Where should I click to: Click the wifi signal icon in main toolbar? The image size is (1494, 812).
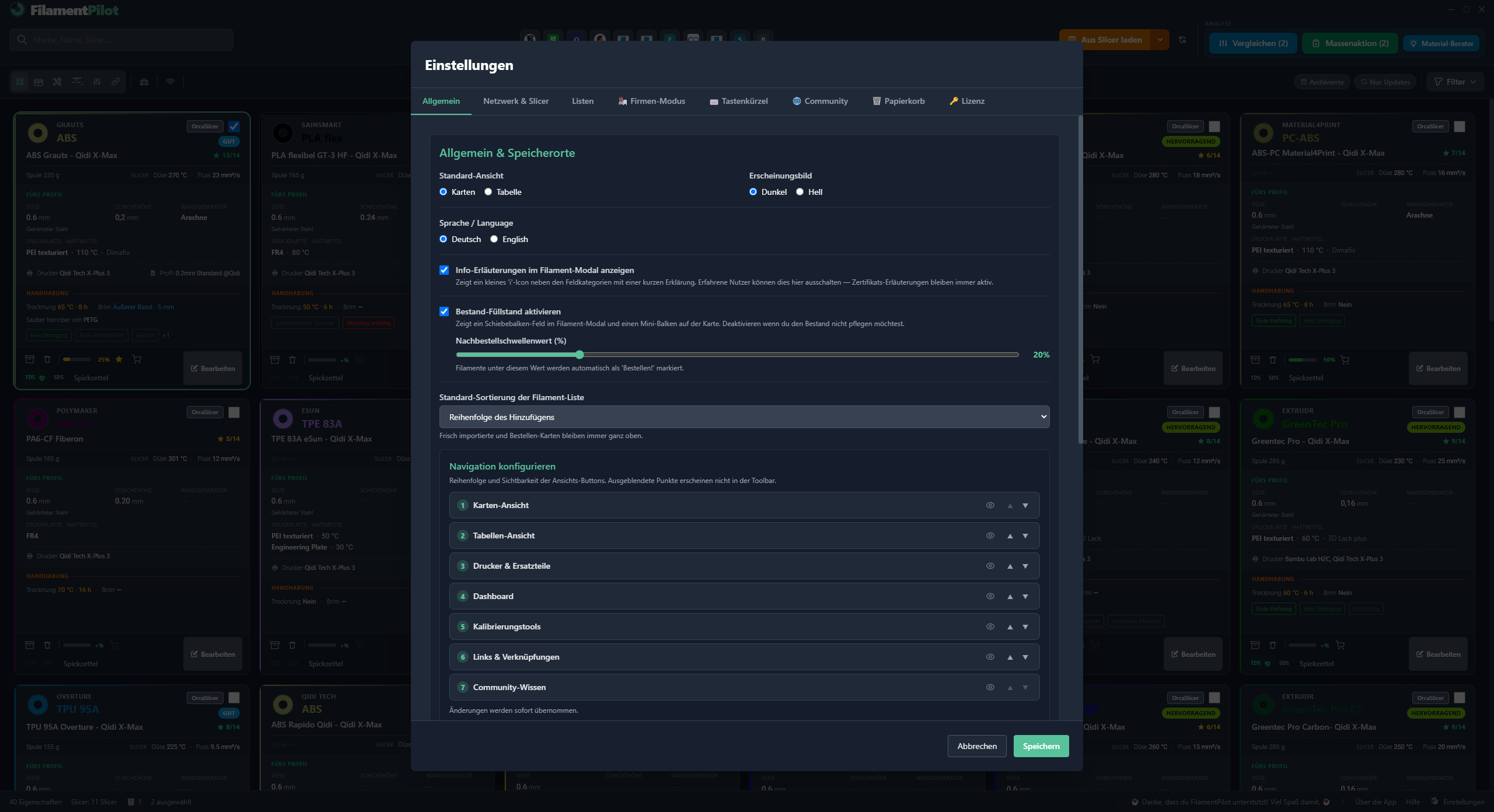pos(170,82)
